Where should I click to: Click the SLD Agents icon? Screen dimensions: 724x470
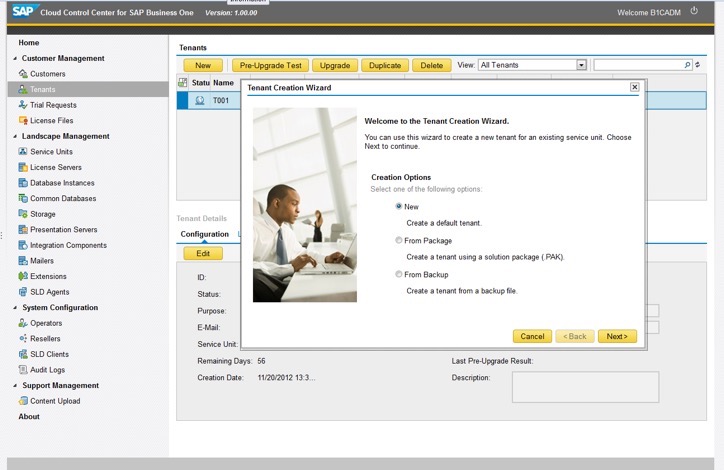(x=23, y=292)
